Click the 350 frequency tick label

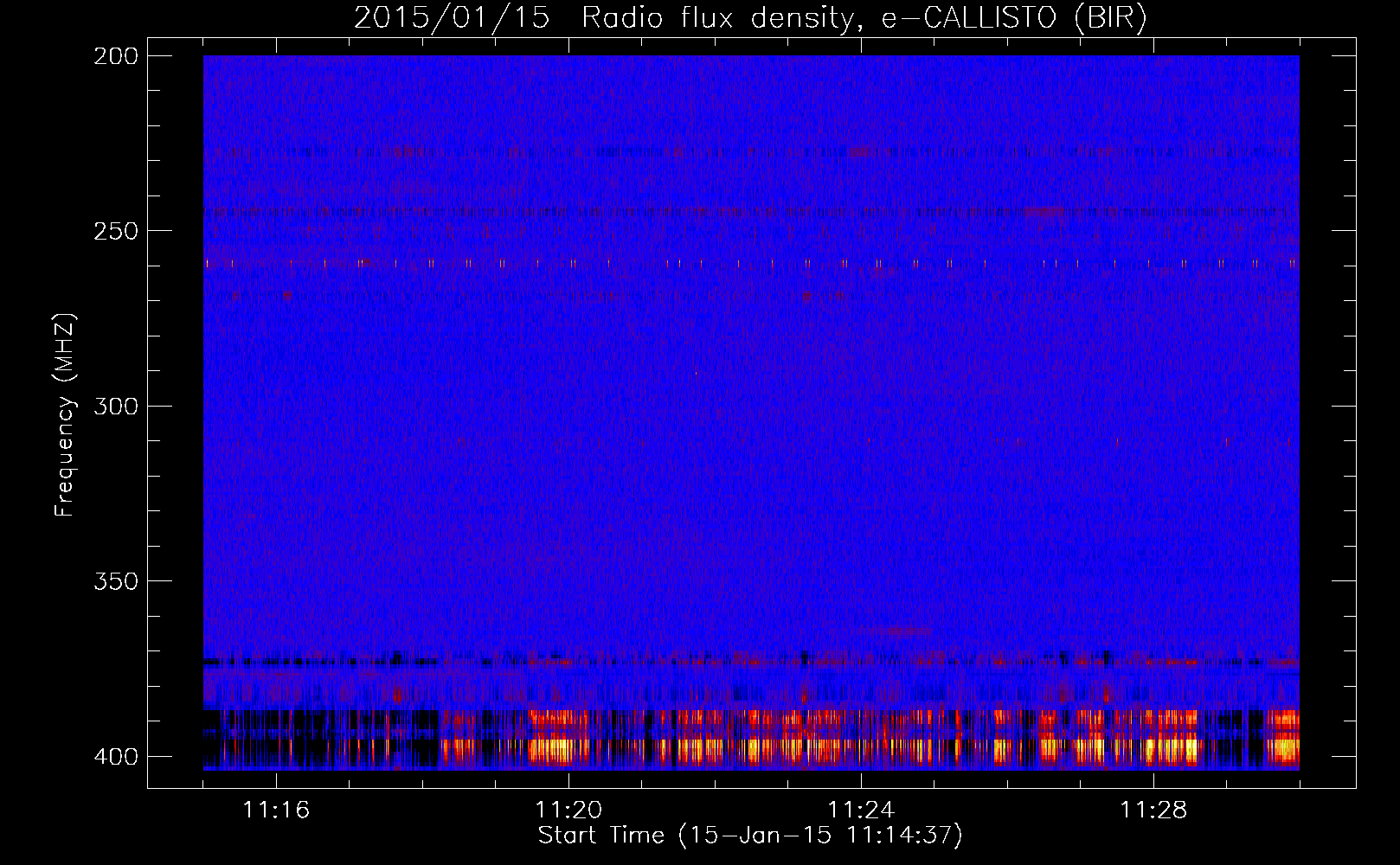click(x=115, y=581)
